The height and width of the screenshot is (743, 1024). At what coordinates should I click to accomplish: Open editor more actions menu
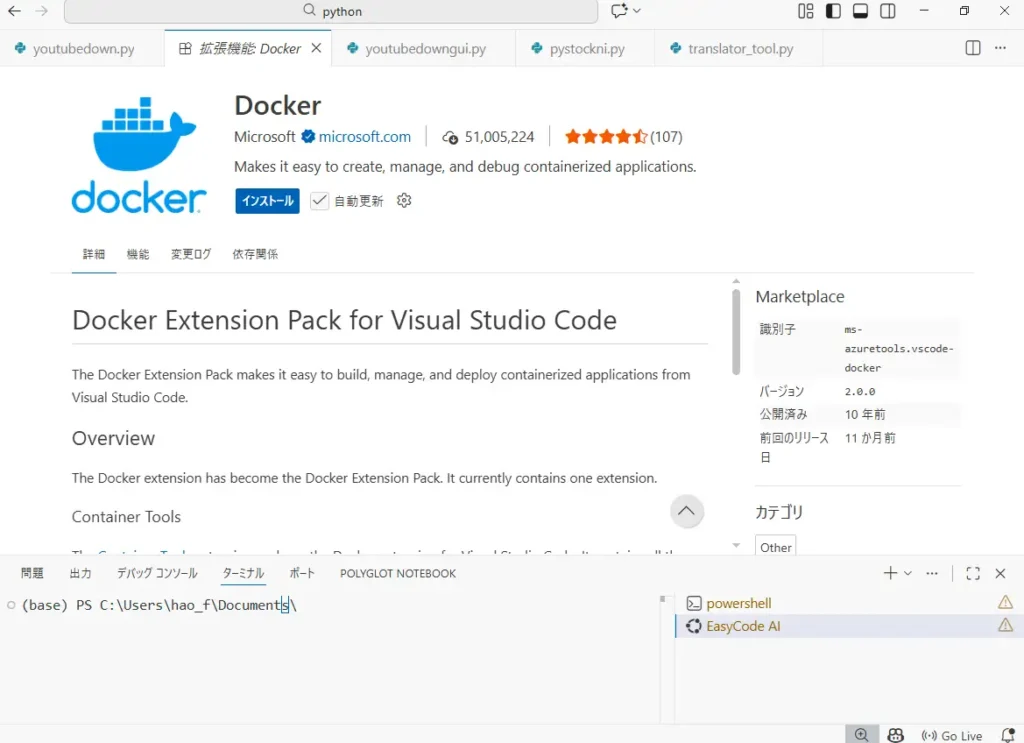click(x=1000, y=48)
